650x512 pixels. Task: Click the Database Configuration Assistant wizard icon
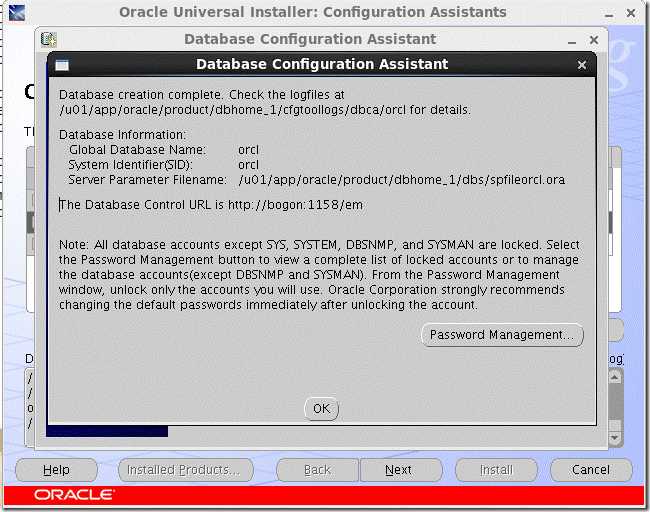[x=49, y=40]
